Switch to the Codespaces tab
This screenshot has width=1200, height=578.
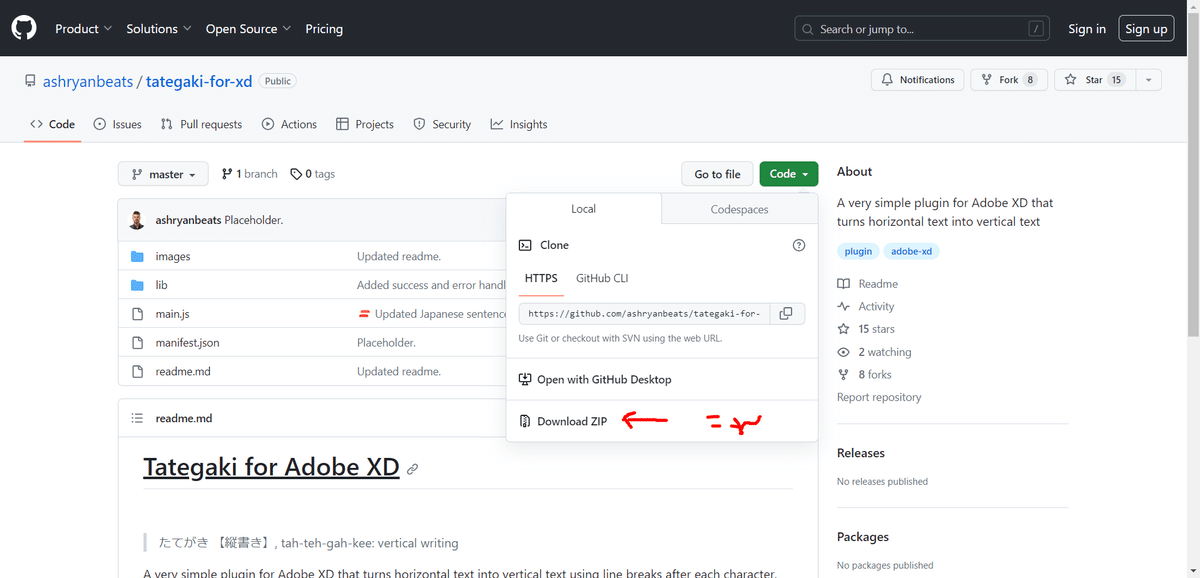740,209
